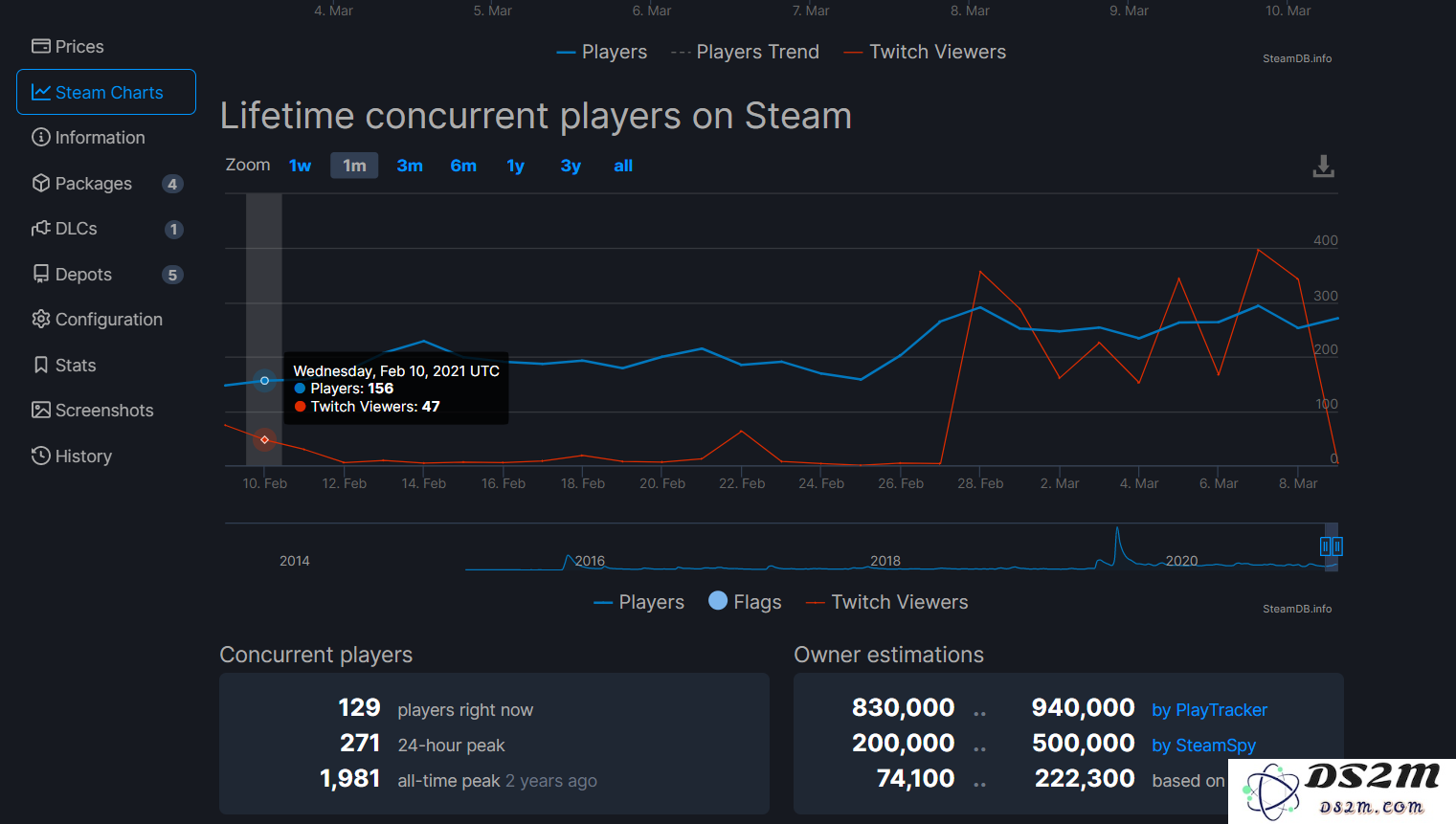Go to the Packages section

106,183
